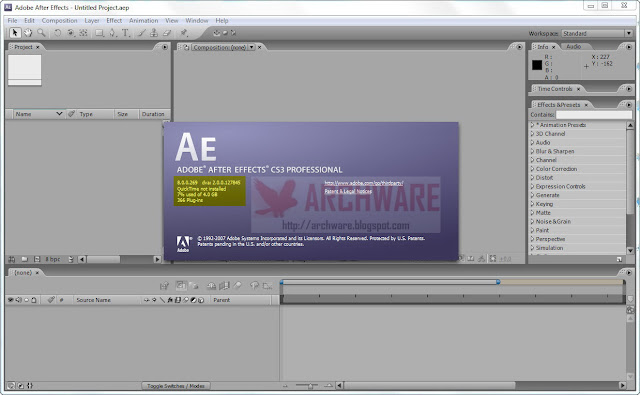
Task: Expand the Color Correction category
Action: [x=532, y=169]
